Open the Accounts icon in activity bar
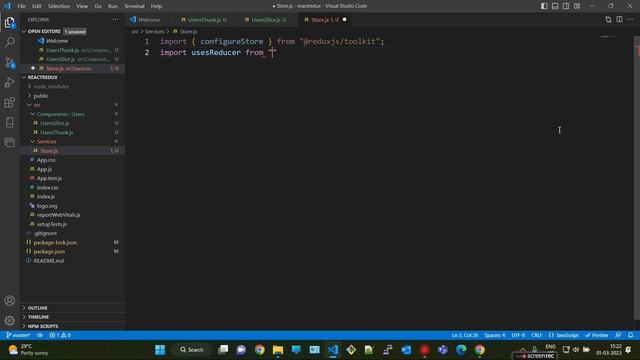Image resolution: width=640 pixels, height=360 pixels. tap(10, 300)
